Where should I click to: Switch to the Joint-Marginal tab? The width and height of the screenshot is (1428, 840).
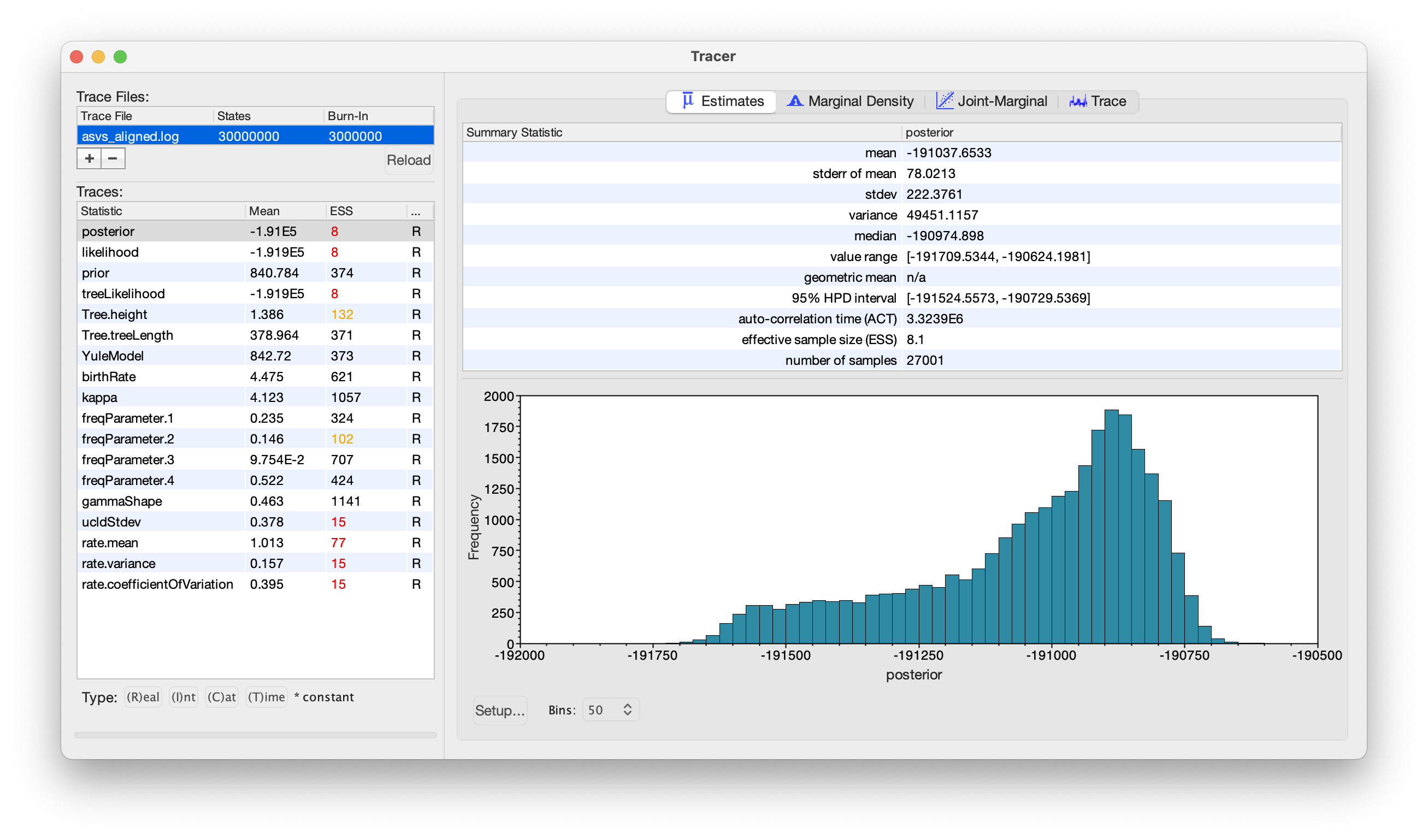(992, 101)
